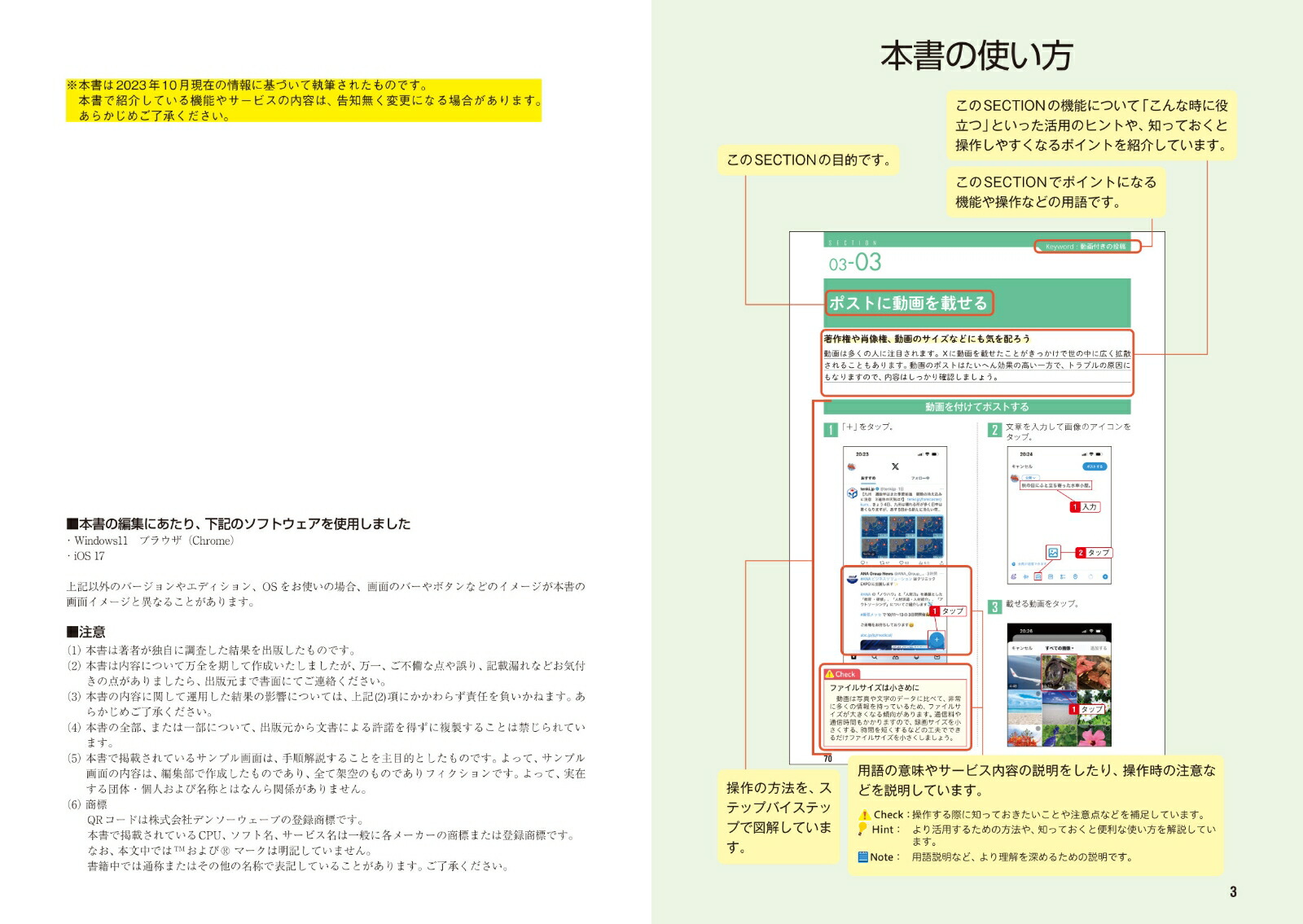Click step text 載せる動画をタップ。
This screenshot has height=924, width=1303.
(1042, 604)
